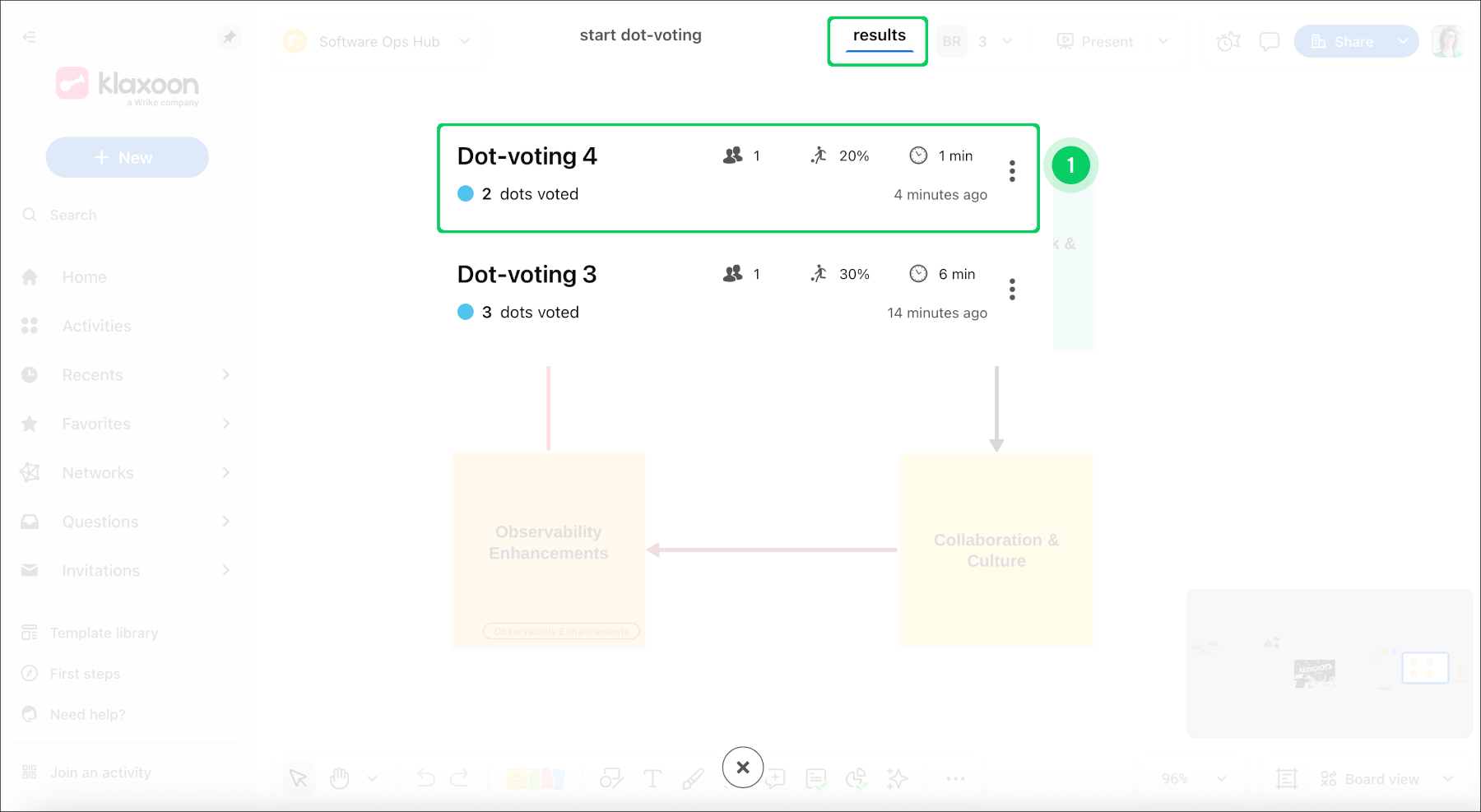Pick the colored sticky notes swatch

point(536,778)
